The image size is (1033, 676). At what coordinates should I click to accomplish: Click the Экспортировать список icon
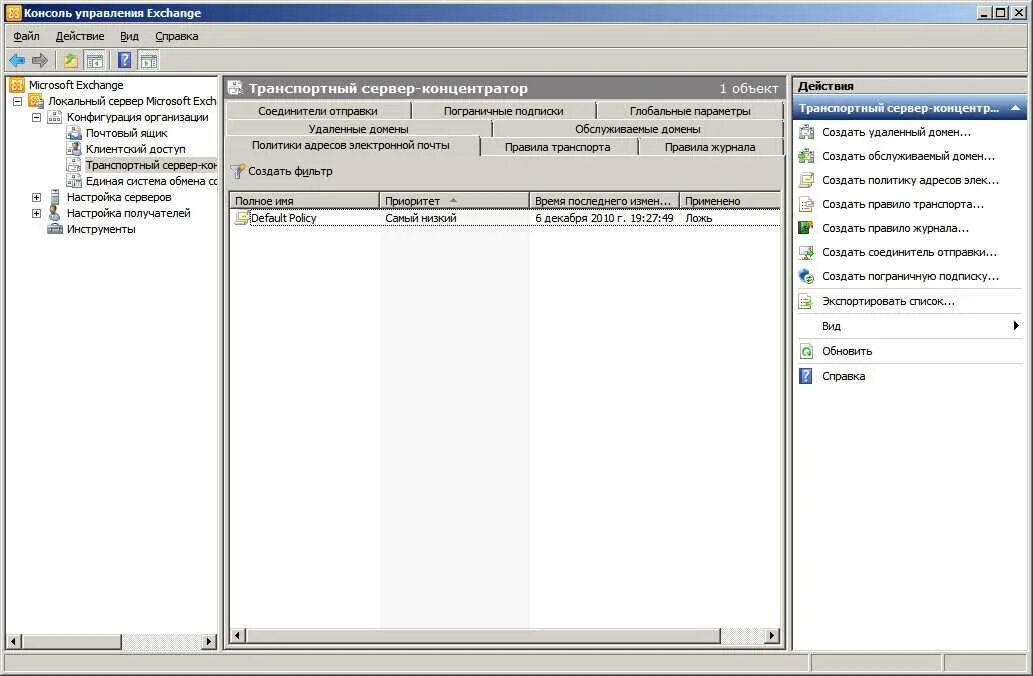(x=806, y=301)
